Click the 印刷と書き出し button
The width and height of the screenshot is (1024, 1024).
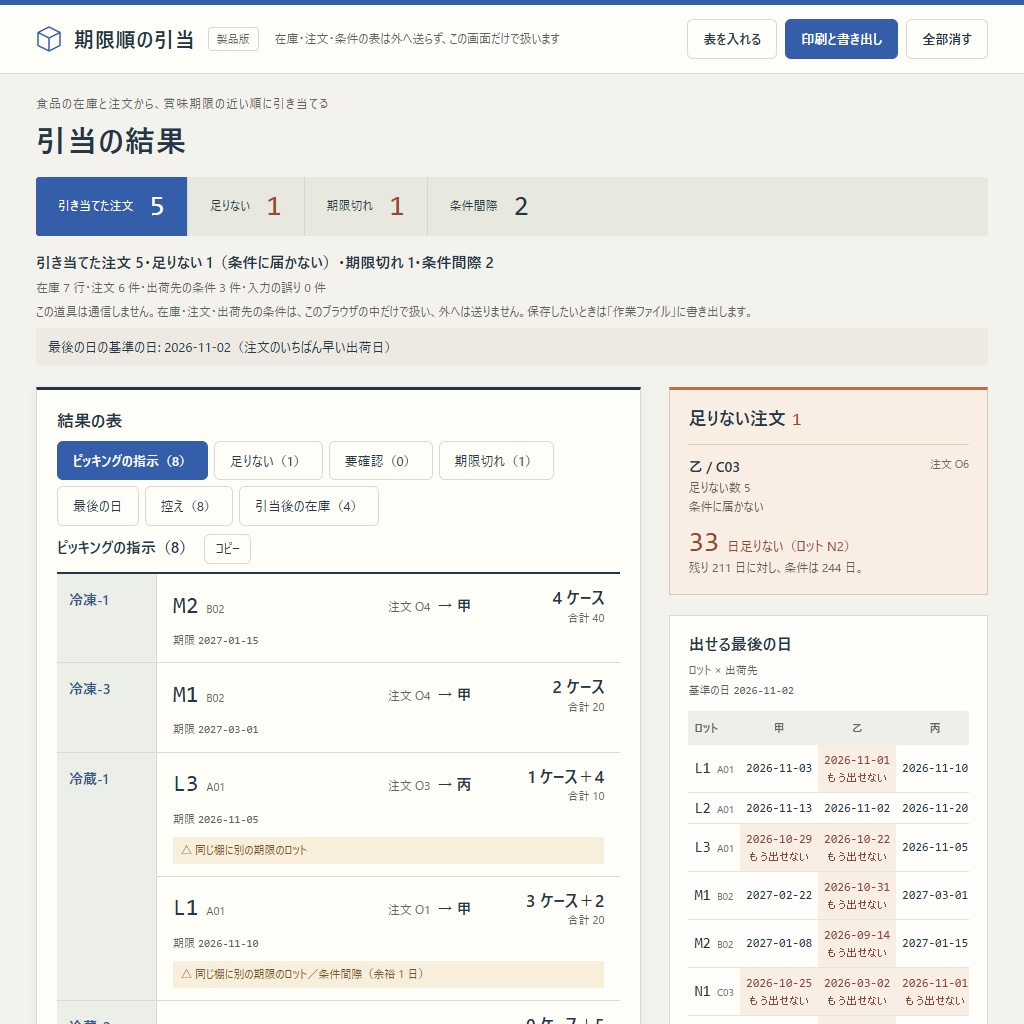click(x=841, y=39)
